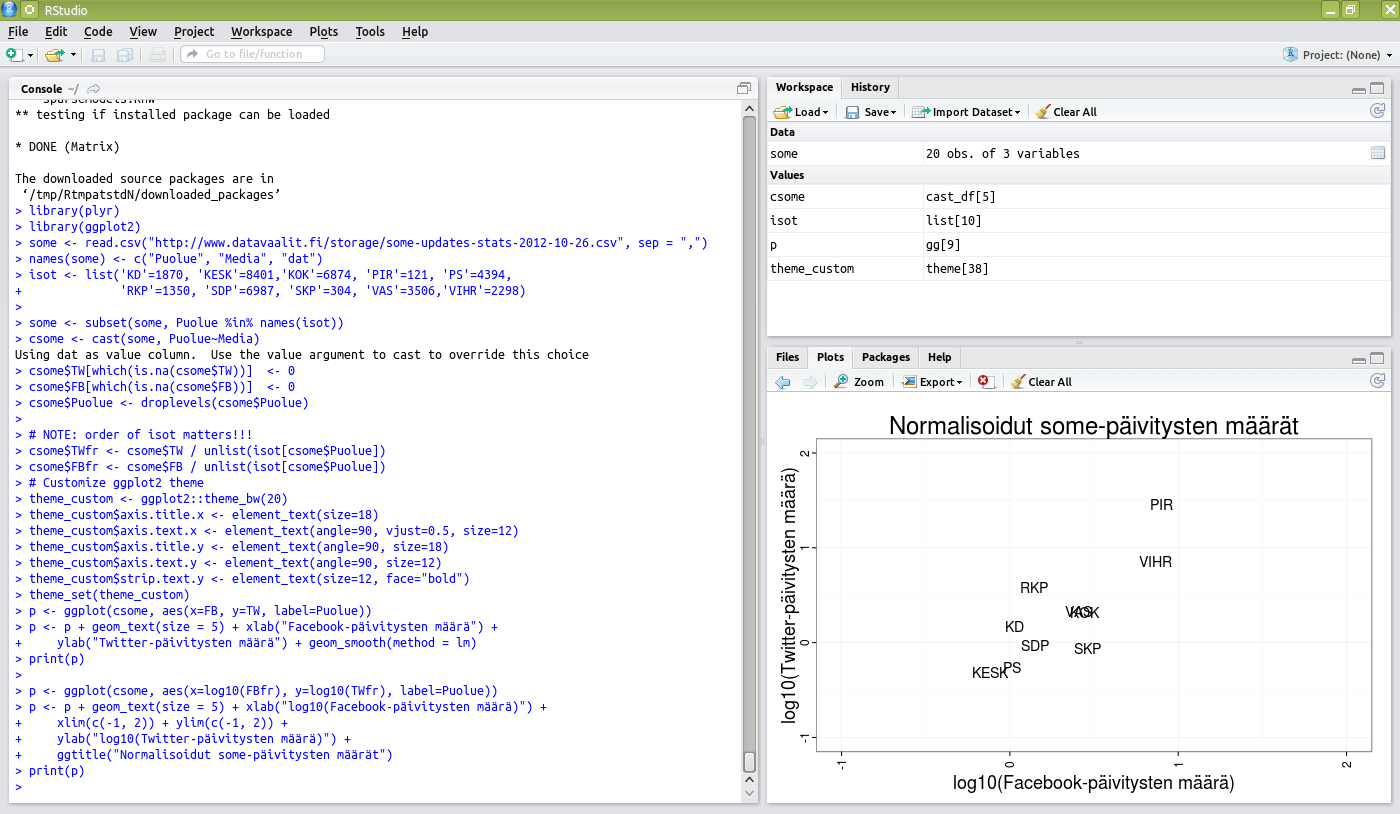Viewport: 1400px width, 814px height.
Task: Click the VIHR label in the plot
Action: [1155, 562]
